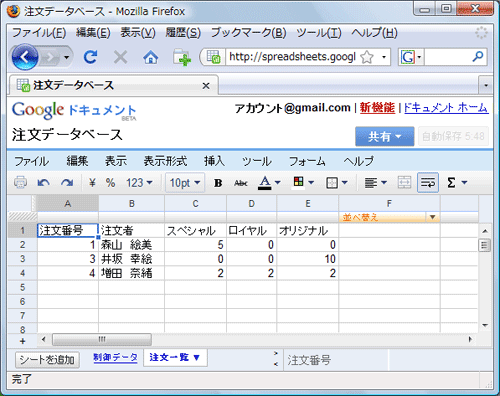
Task: Open the list-all-tabs dropdown
Action: point(486,85)
